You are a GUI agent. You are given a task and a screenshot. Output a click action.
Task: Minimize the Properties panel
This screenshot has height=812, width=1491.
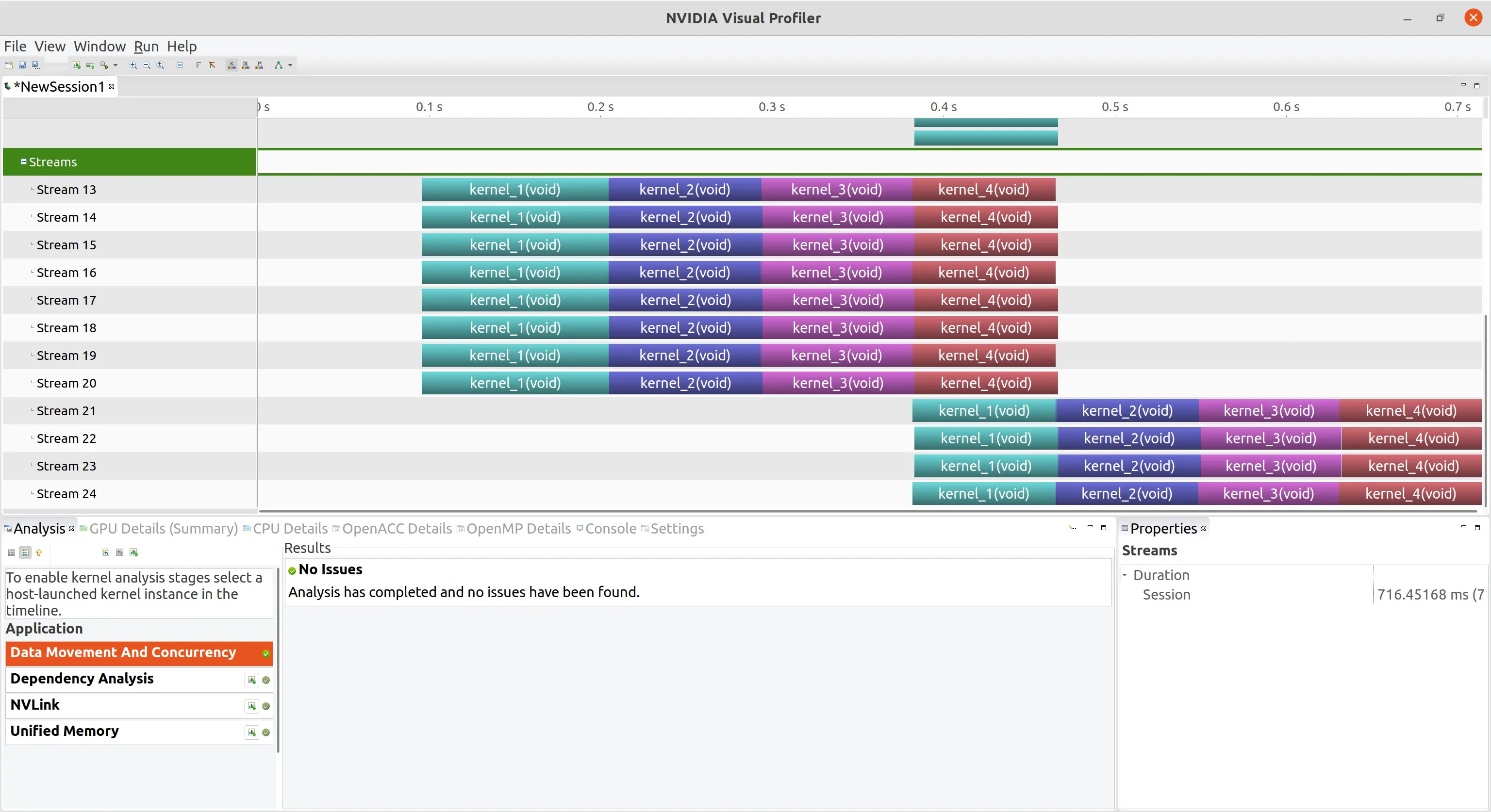pyautogui.click(x=1464, y=527)
